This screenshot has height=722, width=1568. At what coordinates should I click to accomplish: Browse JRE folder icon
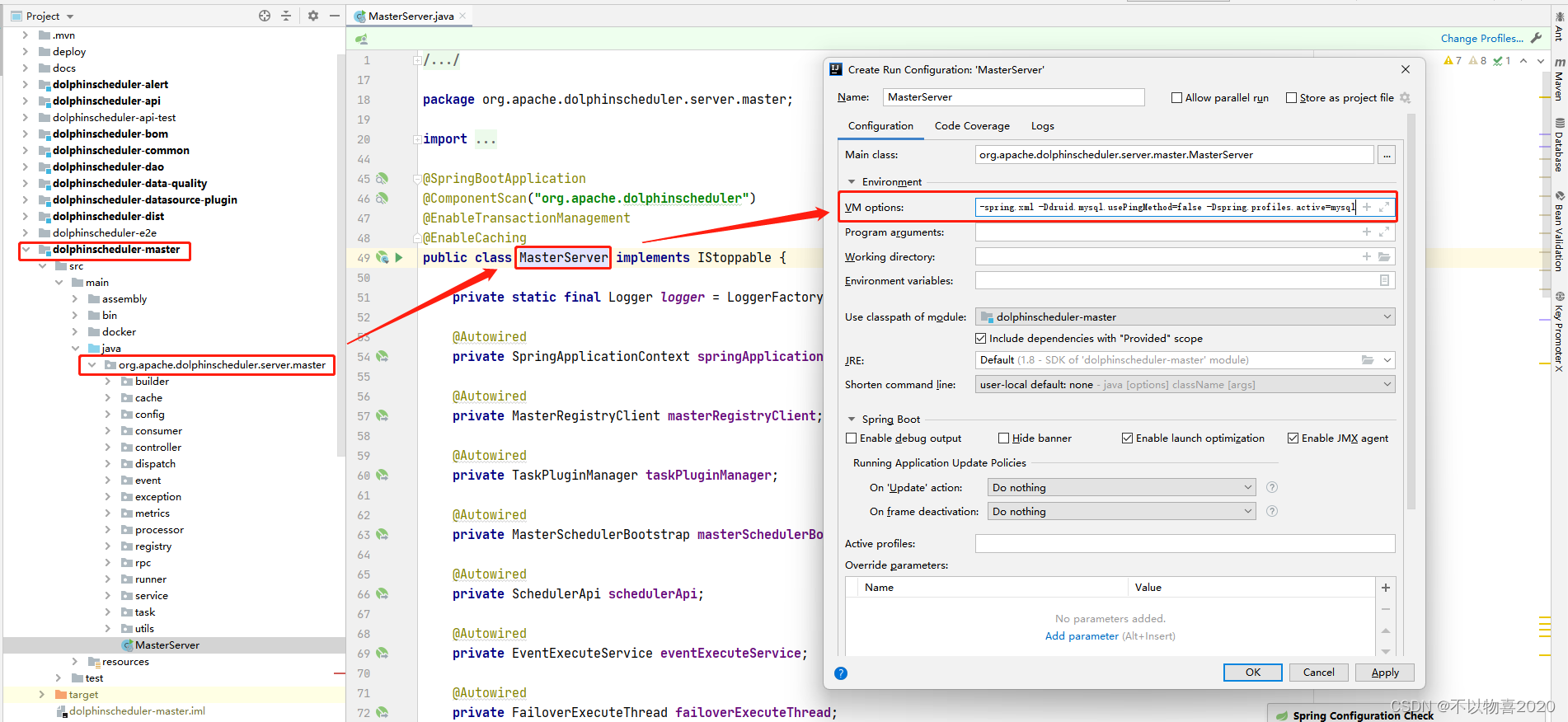1368,360
